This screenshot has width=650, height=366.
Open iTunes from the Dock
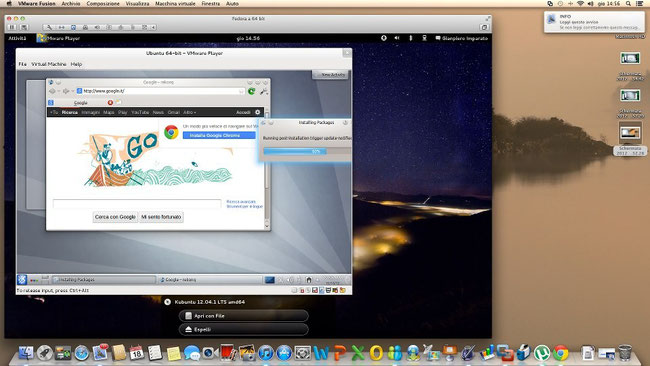coord(266,353)
